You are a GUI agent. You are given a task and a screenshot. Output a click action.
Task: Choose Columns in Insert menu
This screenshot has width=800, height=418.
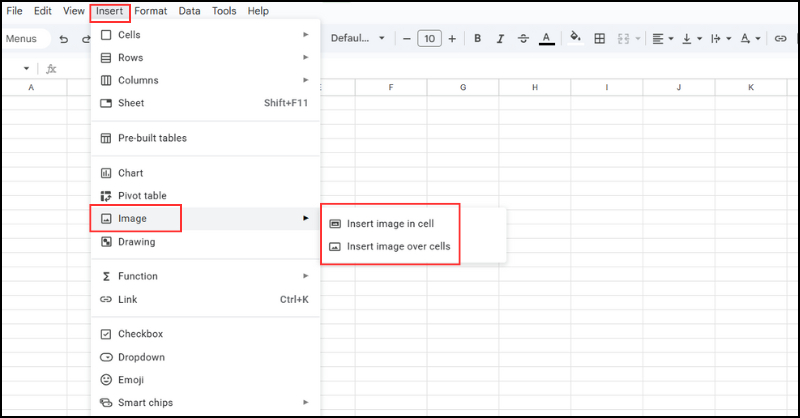(x=206, y=80)
